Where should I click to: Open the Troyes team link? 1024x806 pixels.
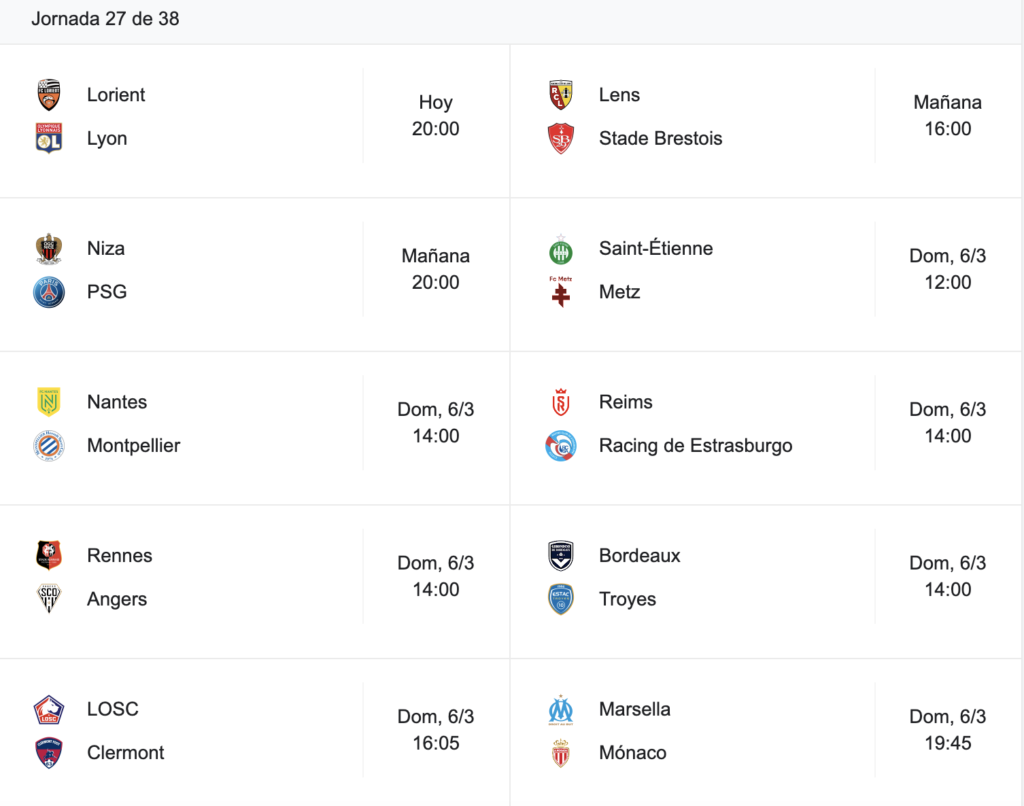pyautogui.click(x=627, y=599)
